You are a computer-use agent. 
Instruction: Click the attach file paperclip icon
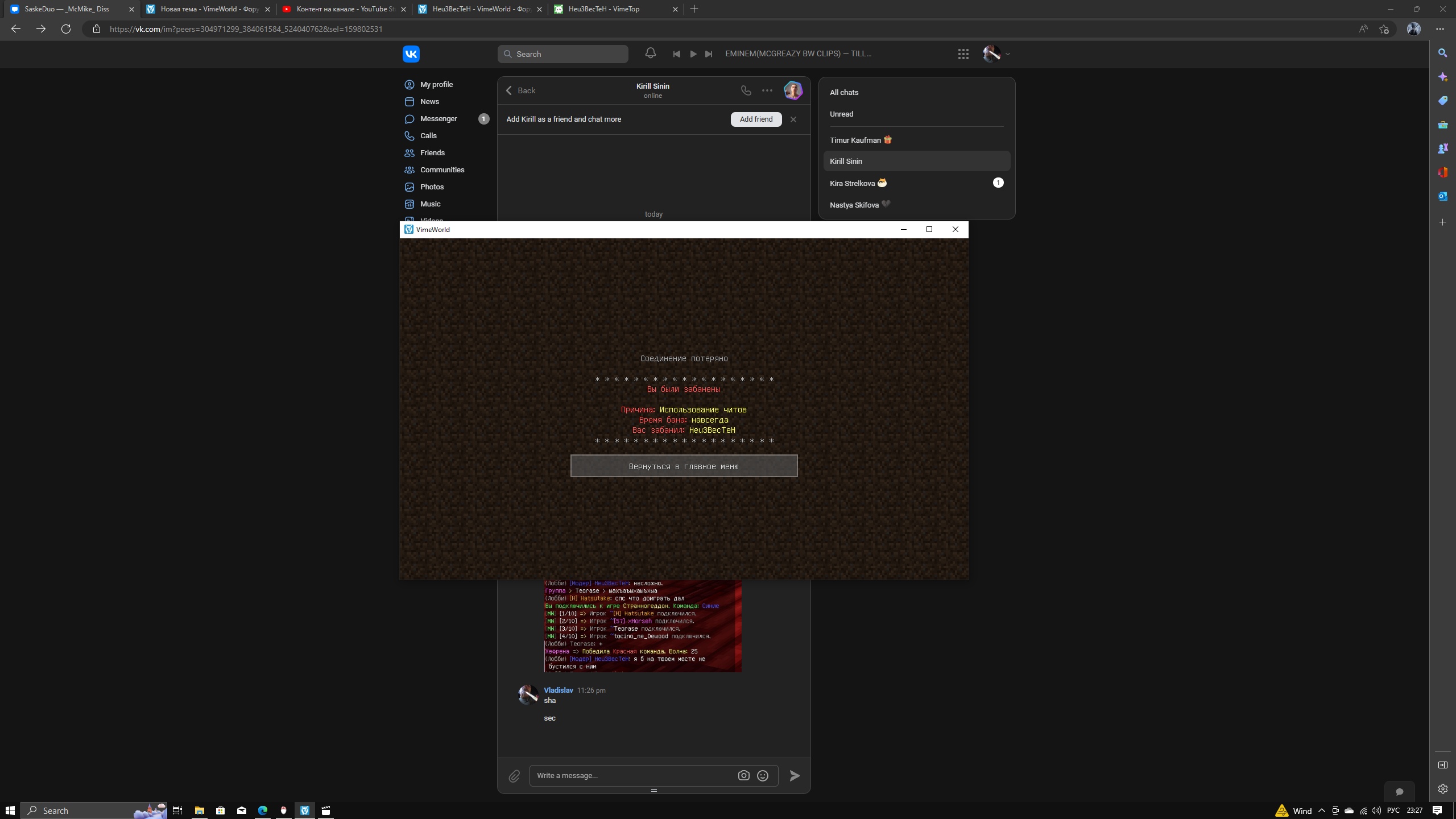pyautogui.click(x=514, y=776)
